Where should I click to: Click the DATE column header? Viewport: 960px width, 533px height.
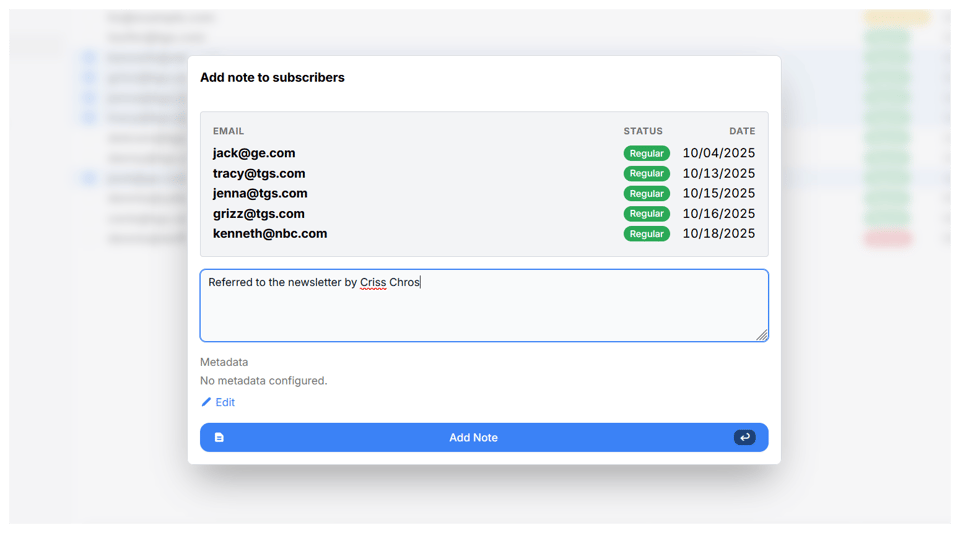pos(742,131)
